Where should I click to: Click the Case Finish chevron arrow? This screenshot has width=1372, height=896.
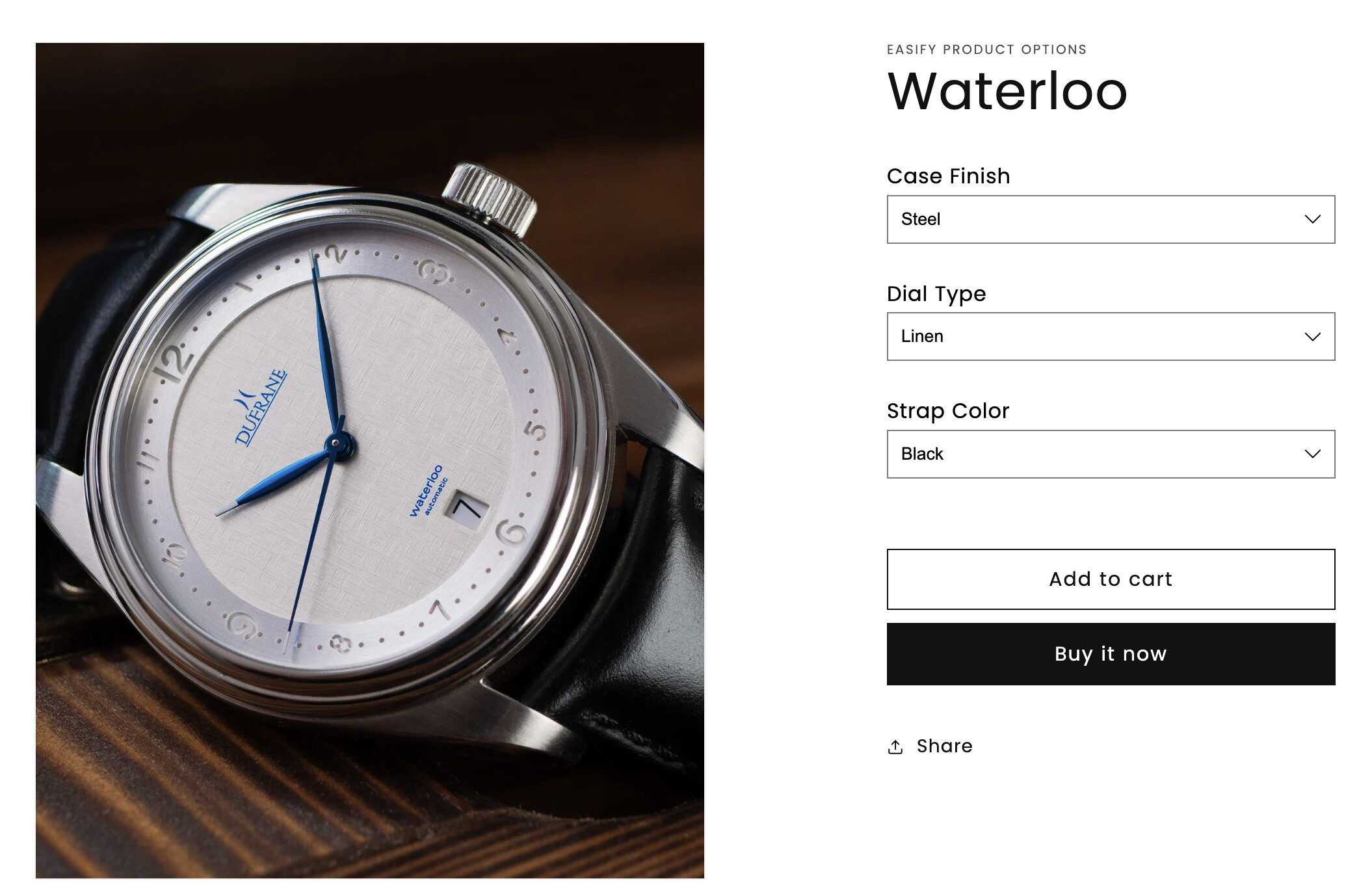pyautogui.click(x=1312, y=219)
